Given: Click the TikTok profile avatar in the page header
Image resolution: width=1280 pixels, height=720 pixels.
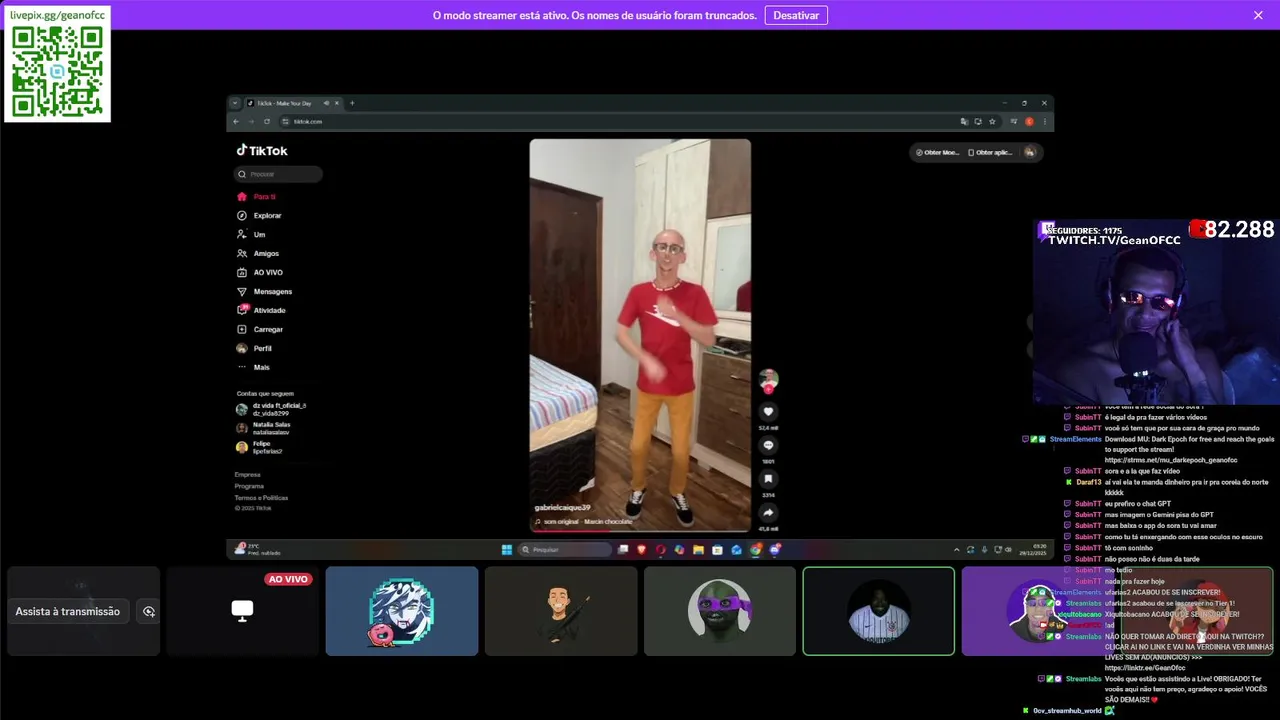Looking at the screenshot, I should coord(1030,152).
